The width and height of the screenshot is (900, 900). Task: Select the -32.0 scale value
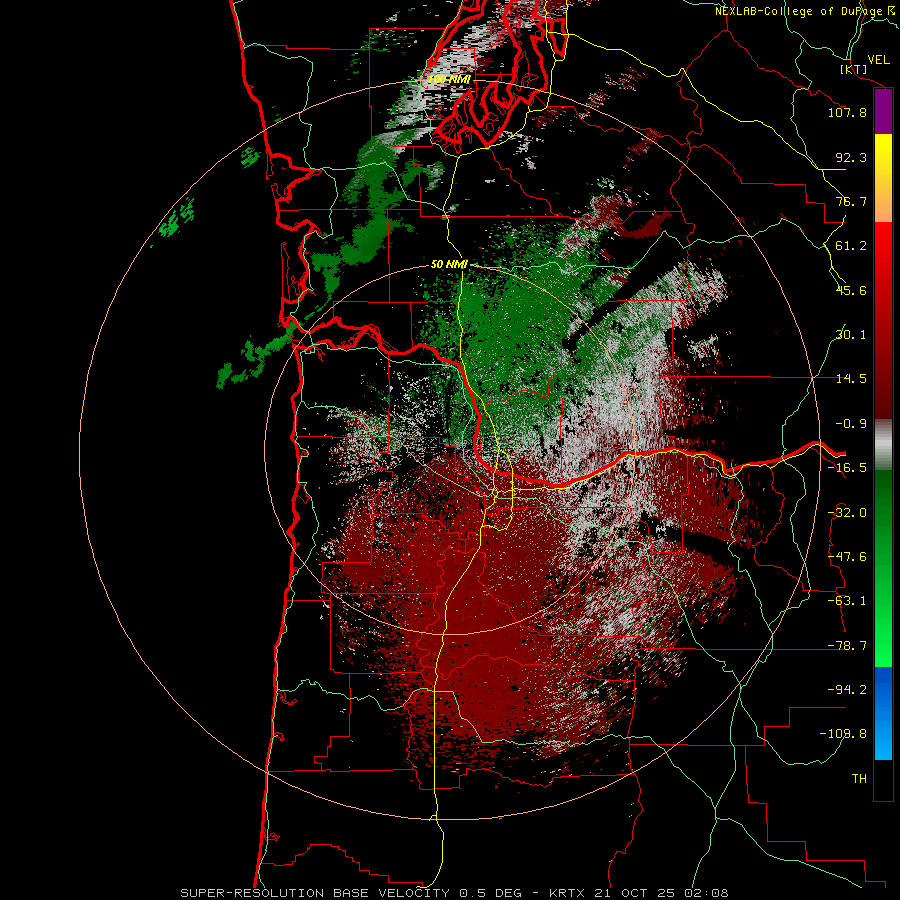tap(847, 513)
